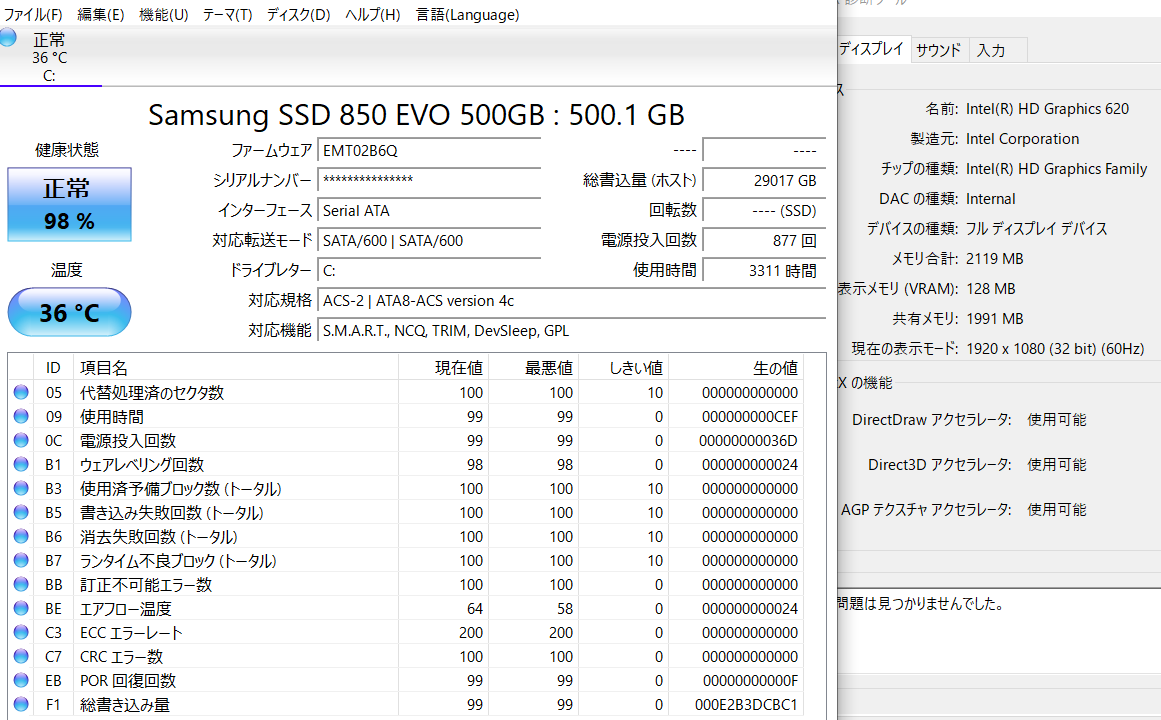Click the しきい値 column header
Image resolution: width=1161 pixels, height=720 pixels.
pyautogui.click(x=623, y=368)
